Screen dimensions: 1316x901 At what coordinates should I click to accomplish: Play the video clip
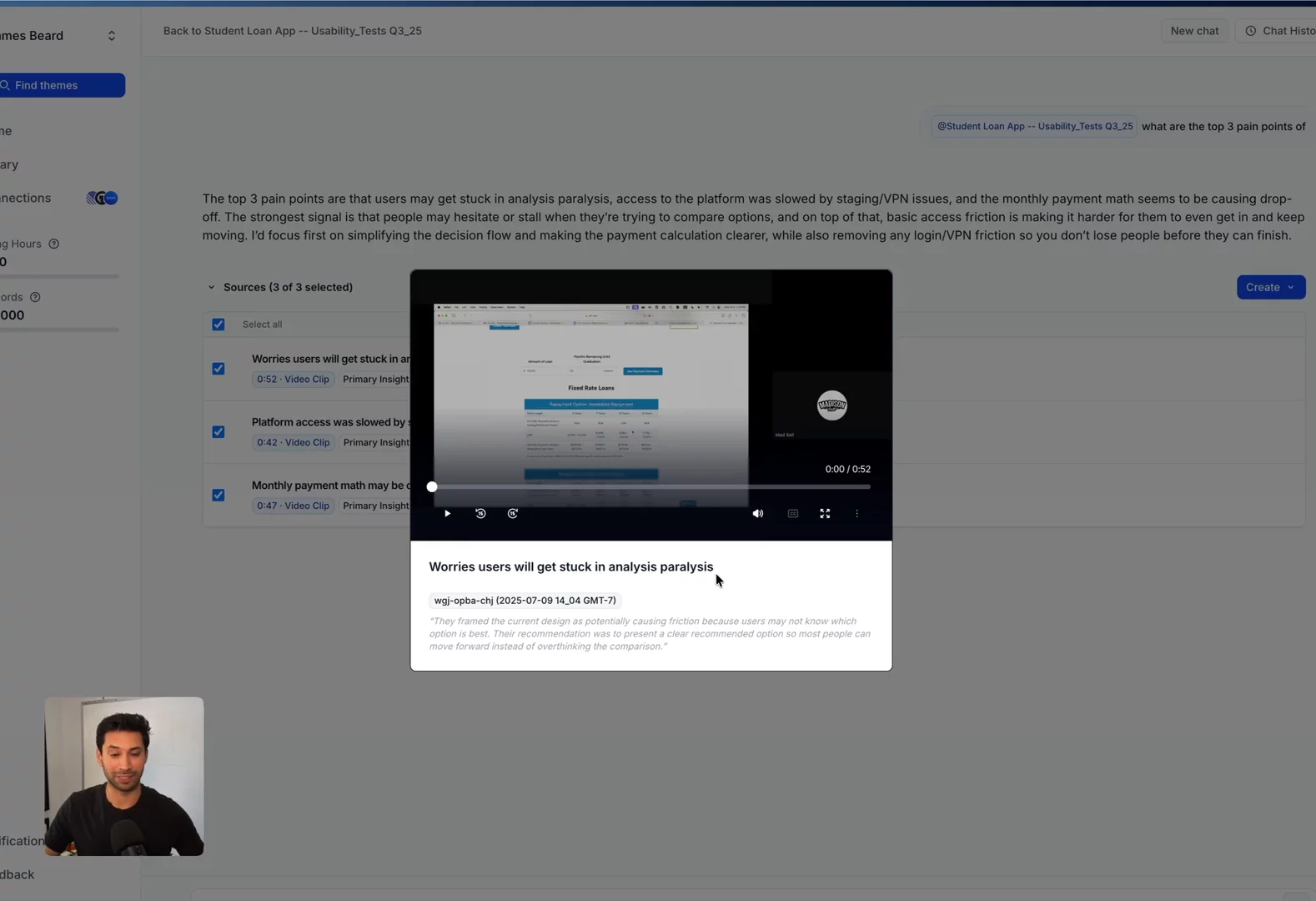[x=448, y=514]
